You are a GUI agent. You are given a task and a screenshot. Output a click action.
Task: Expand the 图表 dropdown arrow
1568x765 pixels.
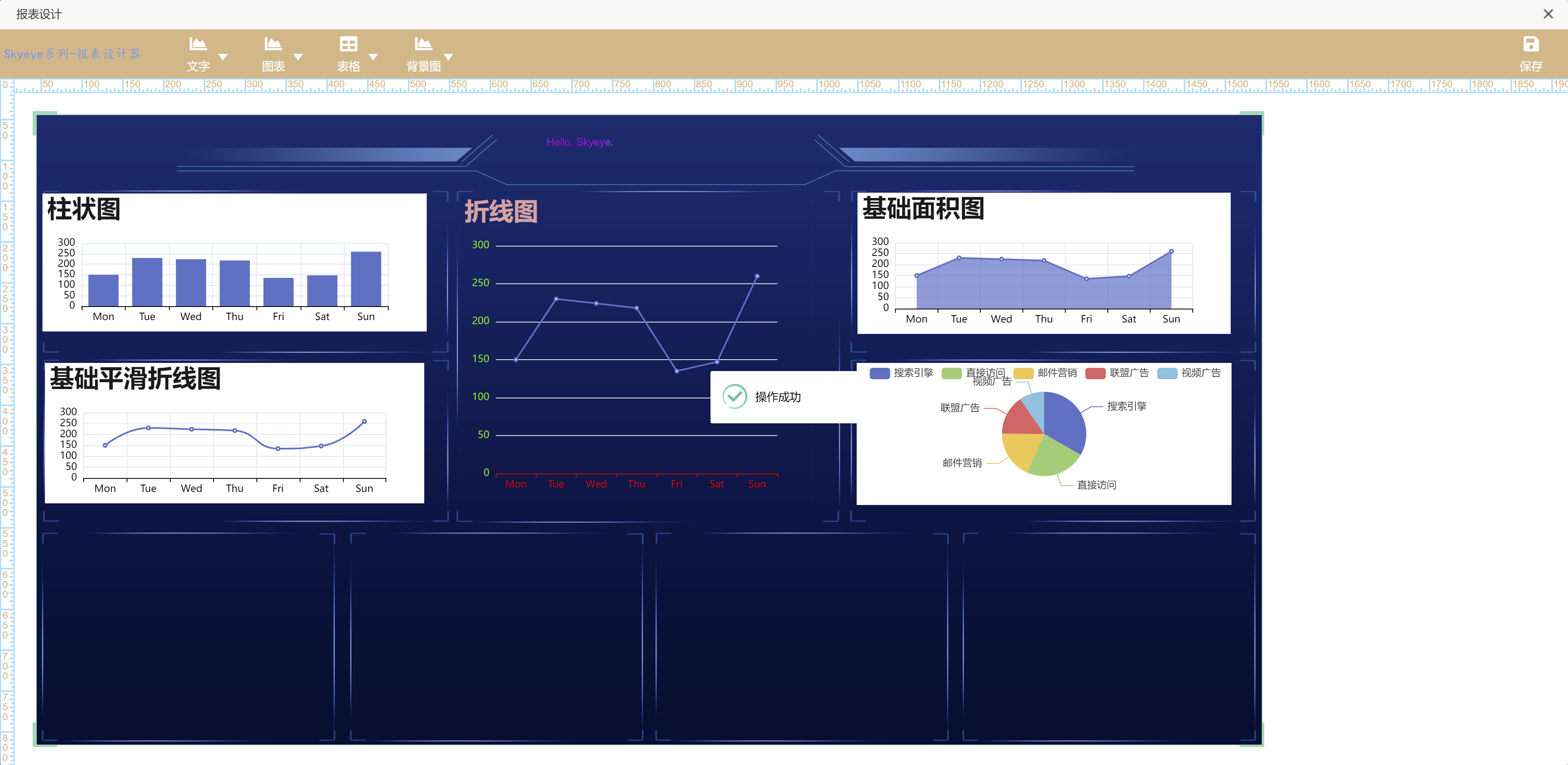(x=298, y=57)
